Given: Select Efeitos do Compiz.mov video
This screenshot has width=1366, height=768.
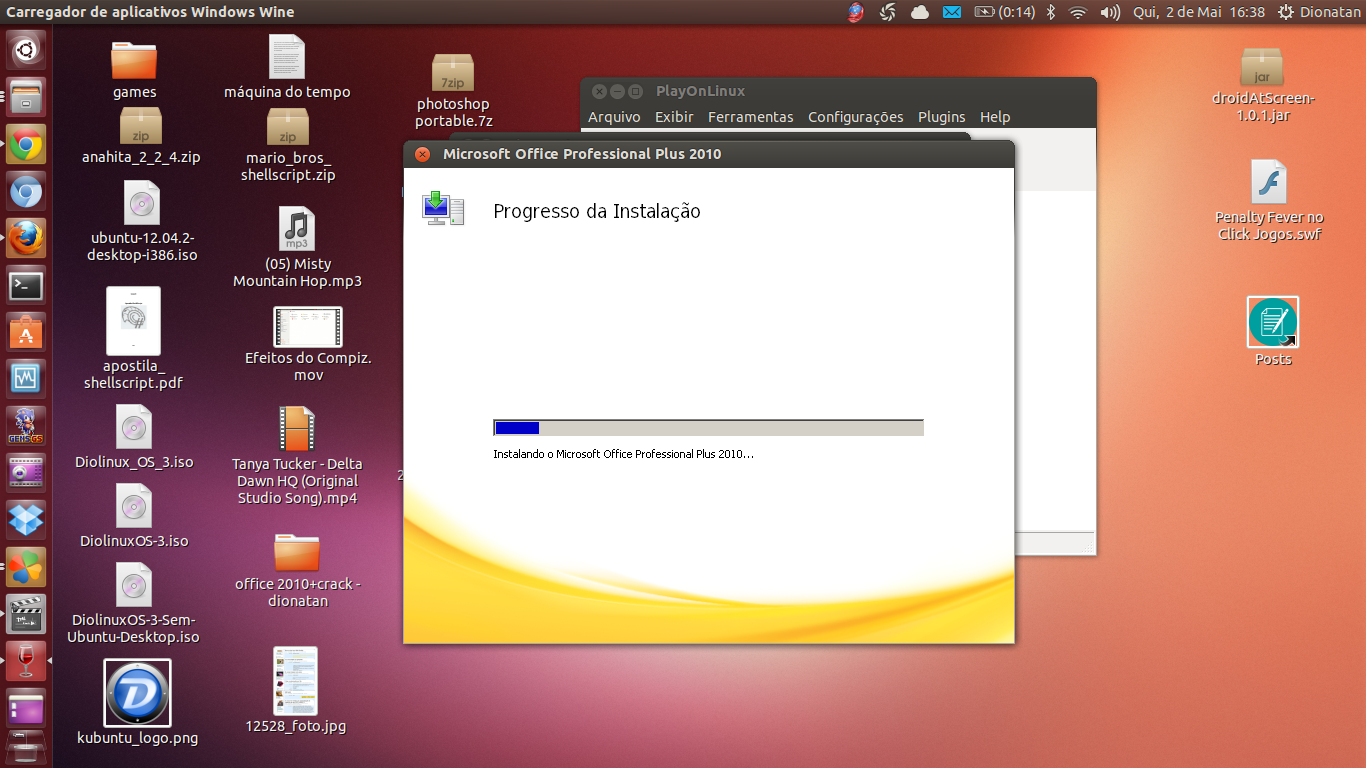Looking at the screenshot, I should [308, 344].
